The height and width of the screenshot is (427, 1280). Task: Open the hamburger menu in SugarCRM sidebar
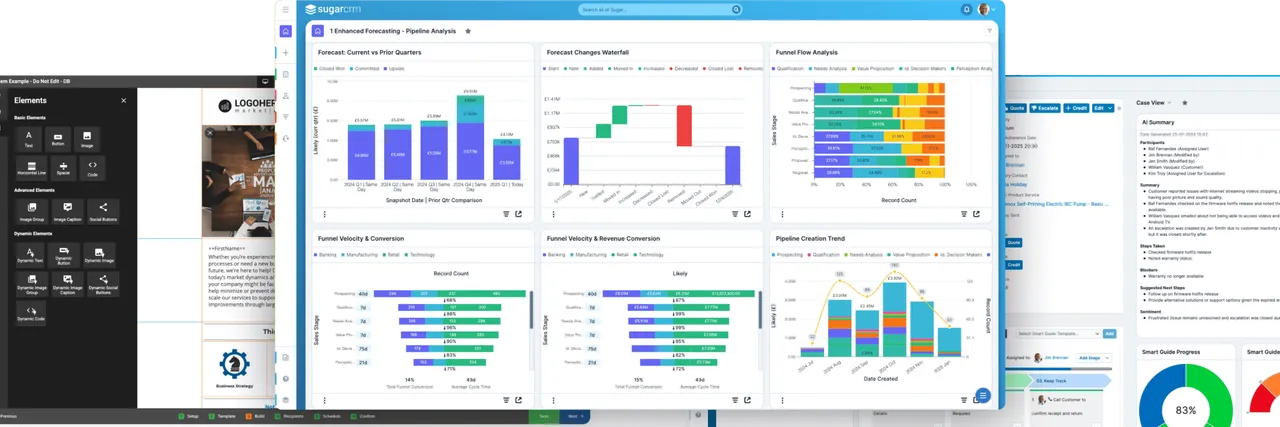(x=285, y=10)
